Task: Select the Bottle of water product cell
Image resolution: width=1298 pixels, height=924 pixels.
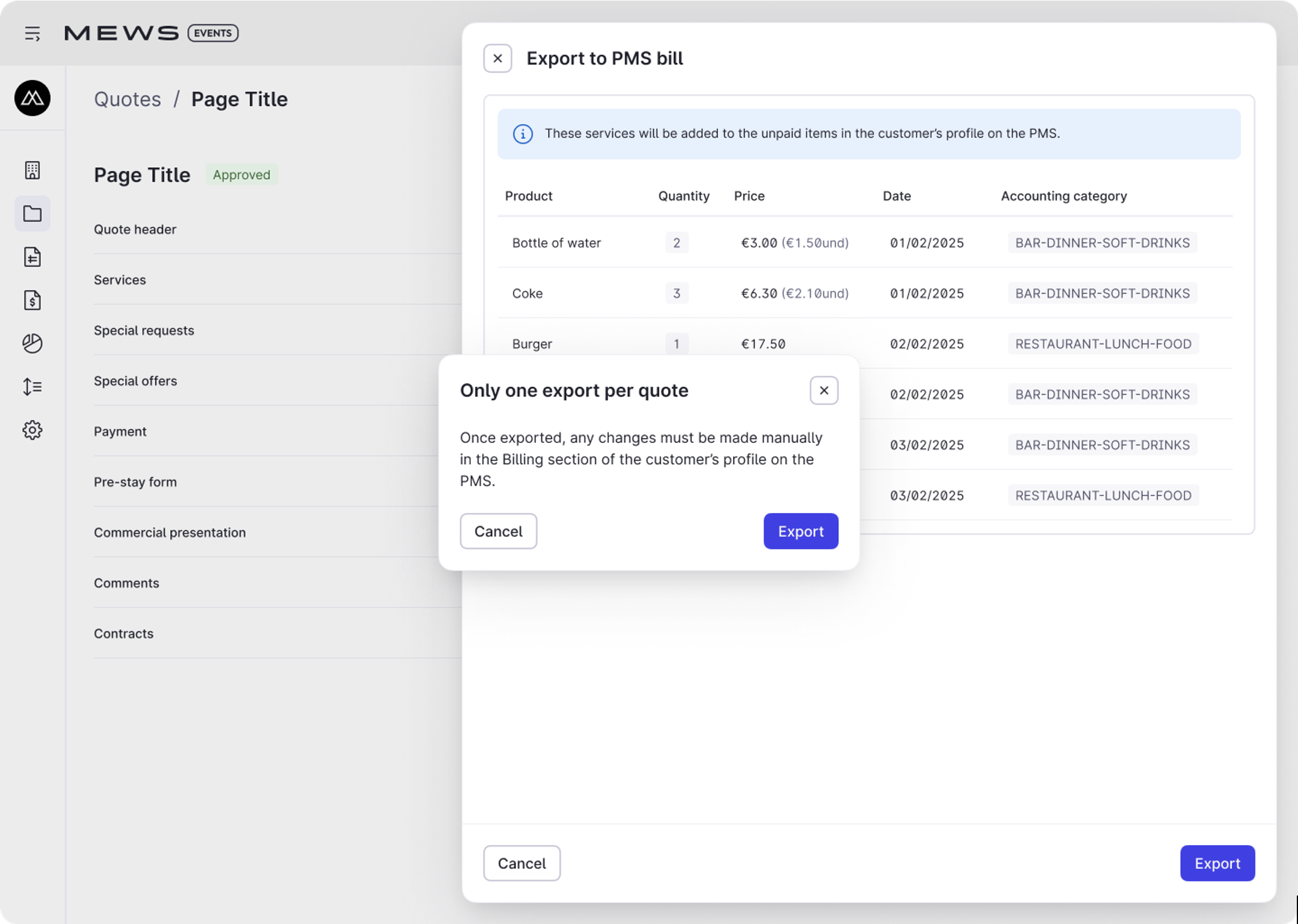Action: [556, 243]
